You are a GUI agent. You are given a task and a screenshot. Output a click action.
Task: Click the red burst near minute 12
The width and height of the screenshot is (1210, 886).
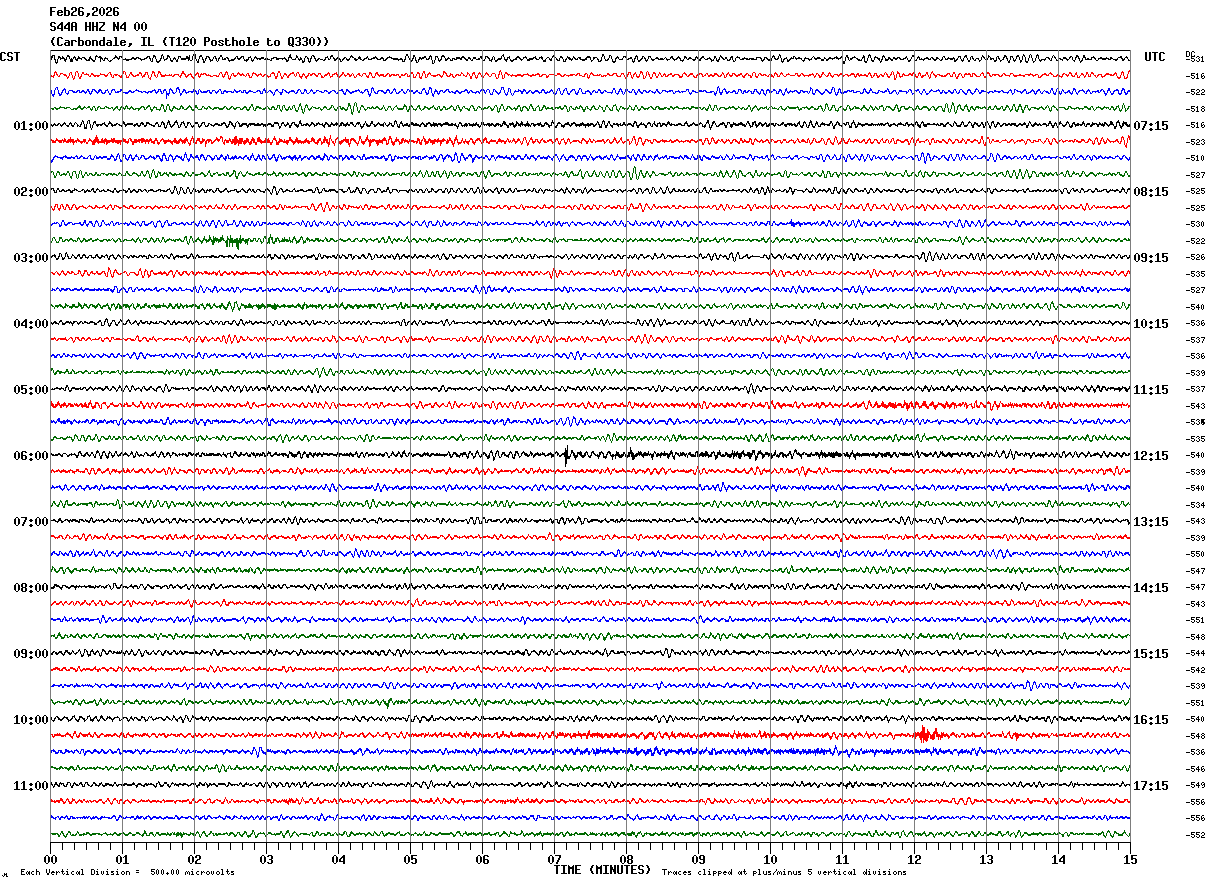(927, 734)
